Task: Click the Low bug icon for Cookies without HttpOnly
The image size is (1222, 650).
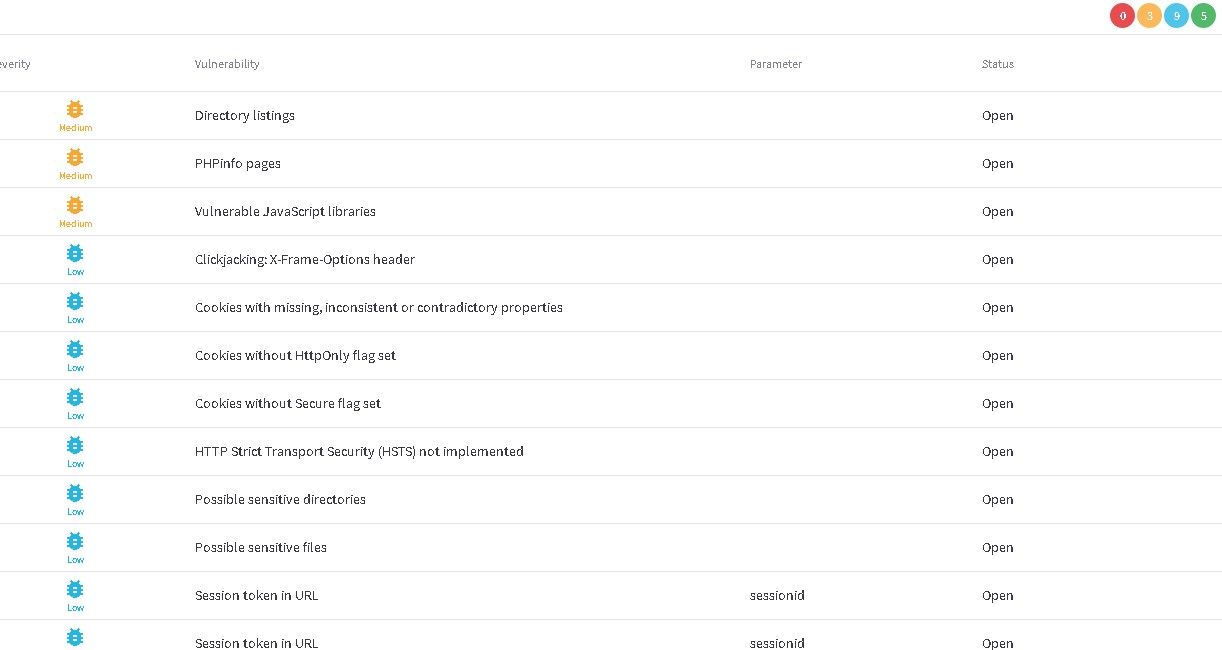Action: click(75, 349)
